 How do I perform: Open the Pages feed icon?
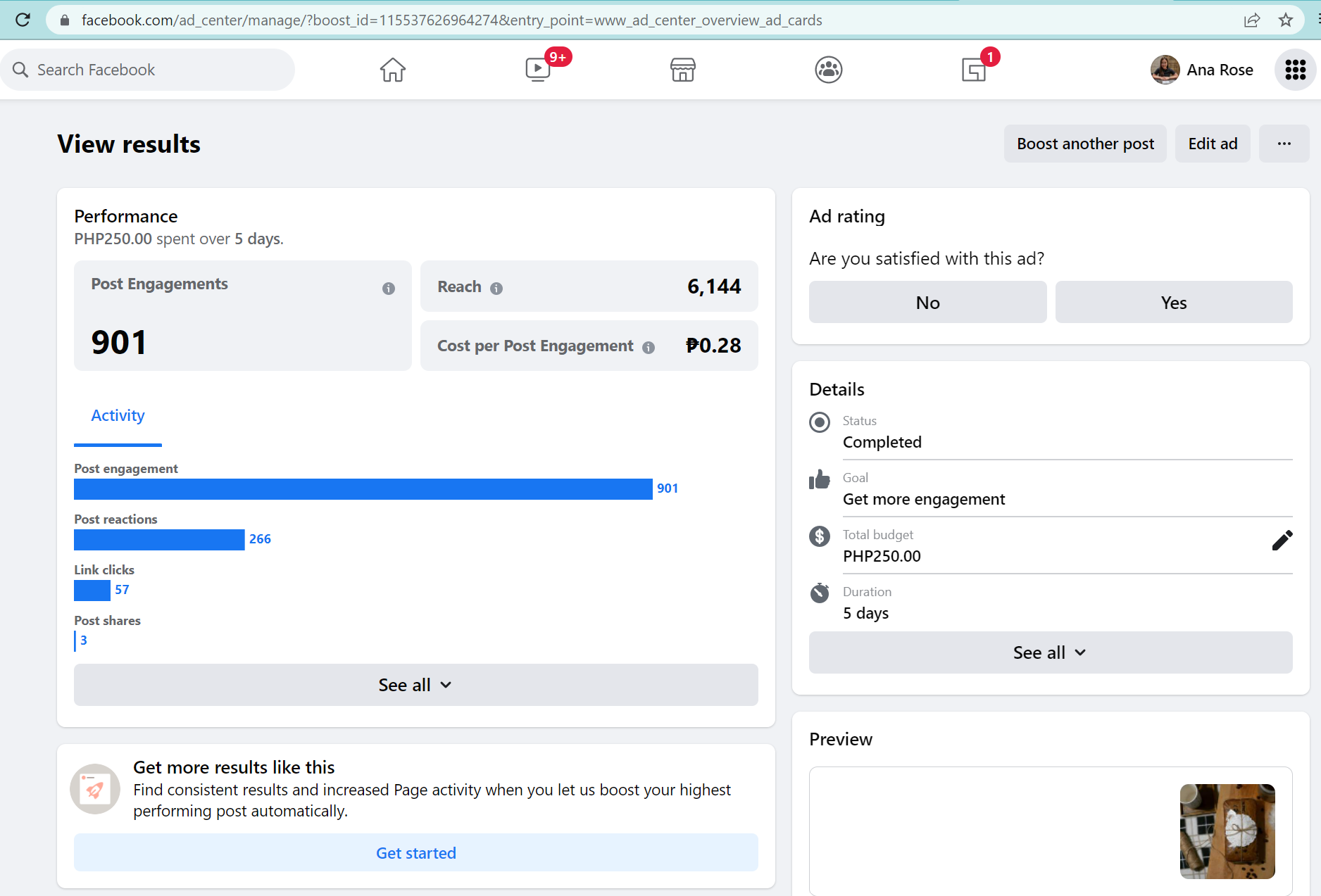pos(974,70)
